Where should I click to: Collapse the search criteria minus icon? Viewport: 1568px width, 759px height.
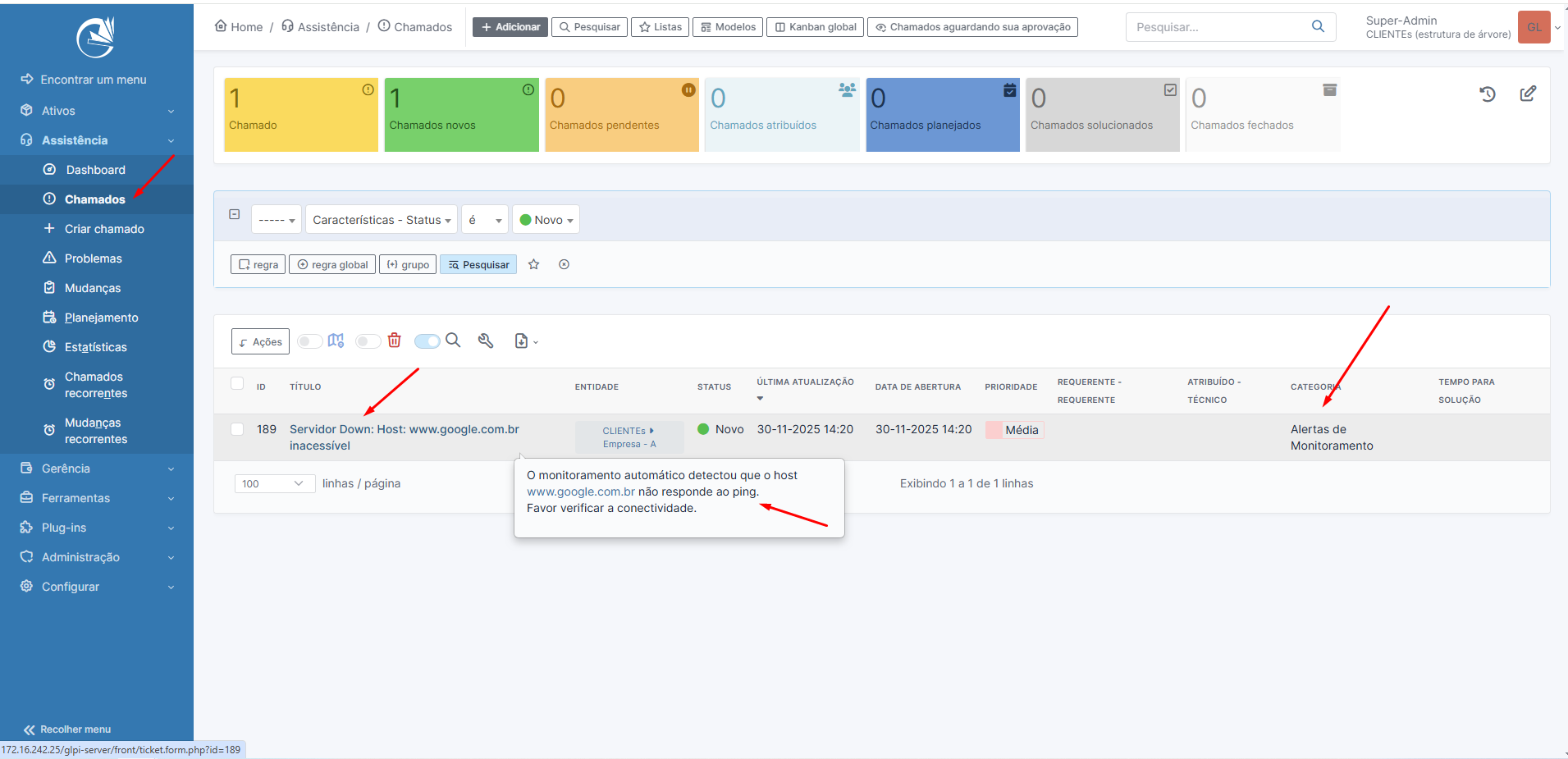235,214
